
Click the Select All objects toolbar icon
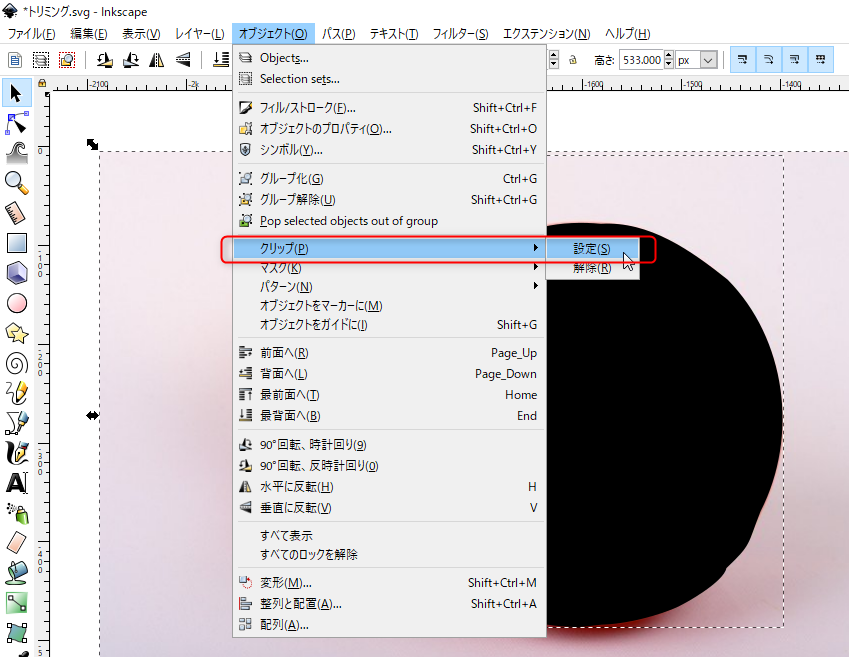pos(15,60)
